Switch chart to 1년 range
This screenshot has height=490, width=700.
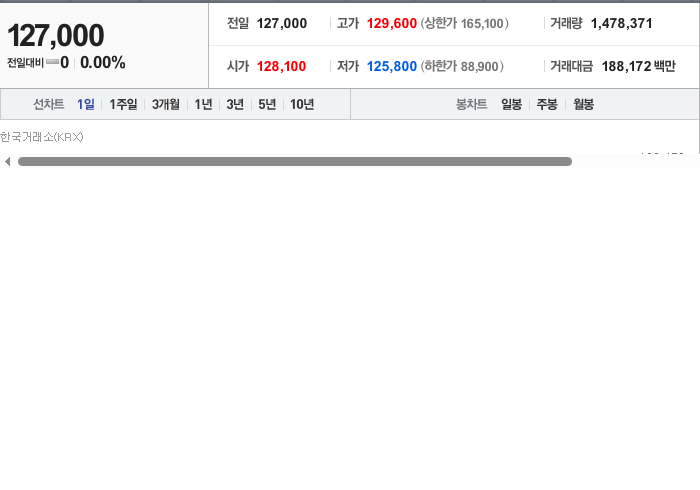point(203,104)
